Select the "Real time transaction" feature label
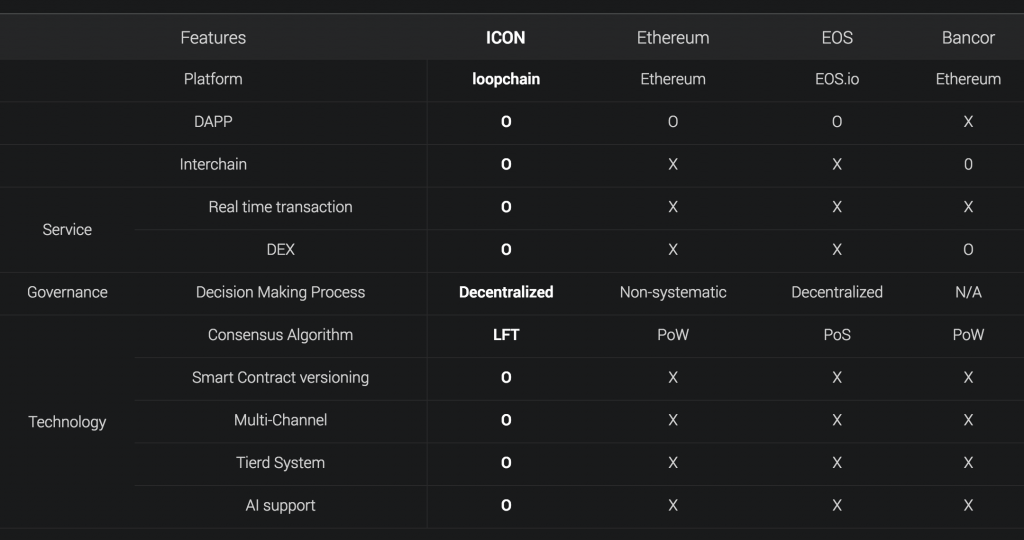This screenshot has width=1024, height=540. click(x=280, y=207)
